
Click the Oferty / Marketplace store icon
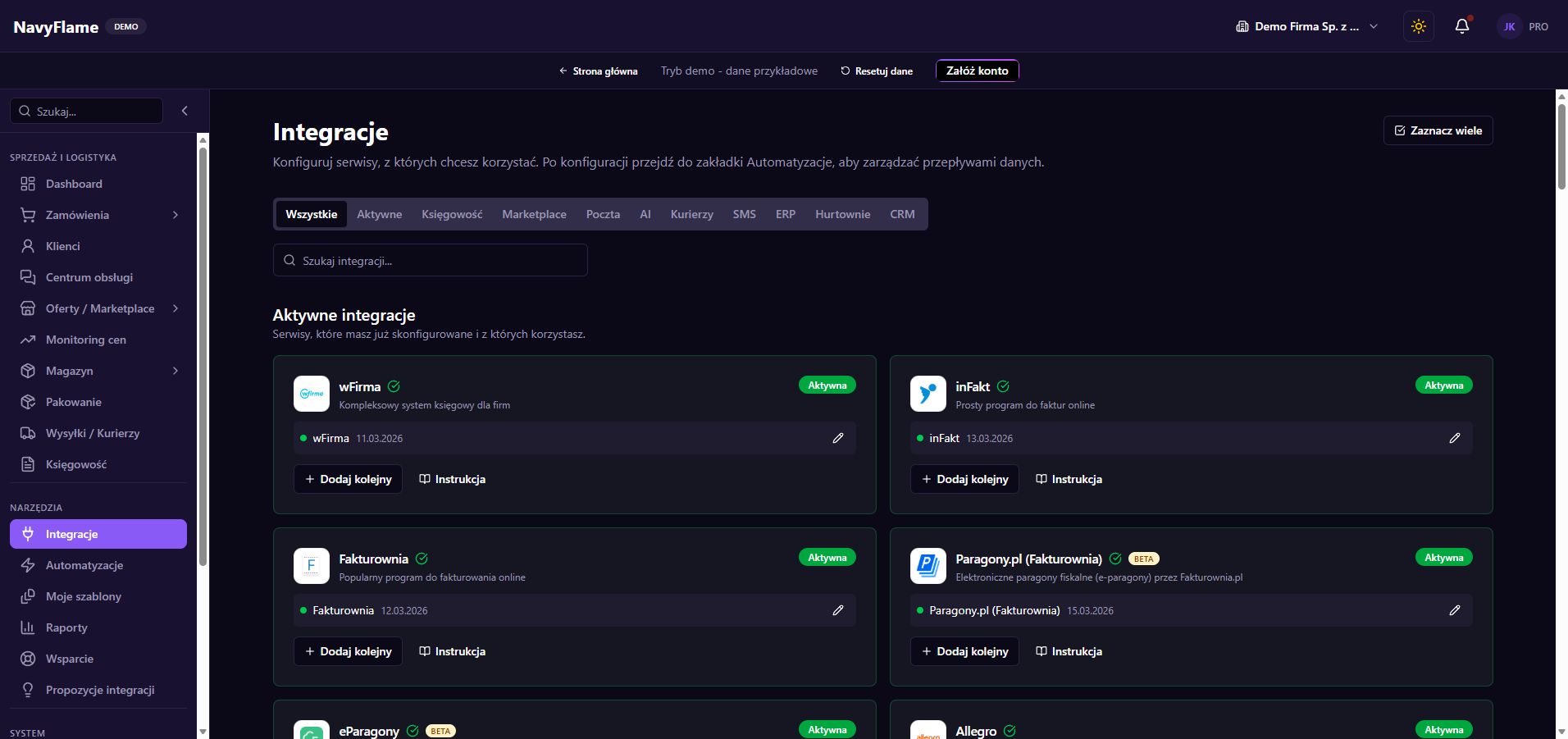coord(28,308)
